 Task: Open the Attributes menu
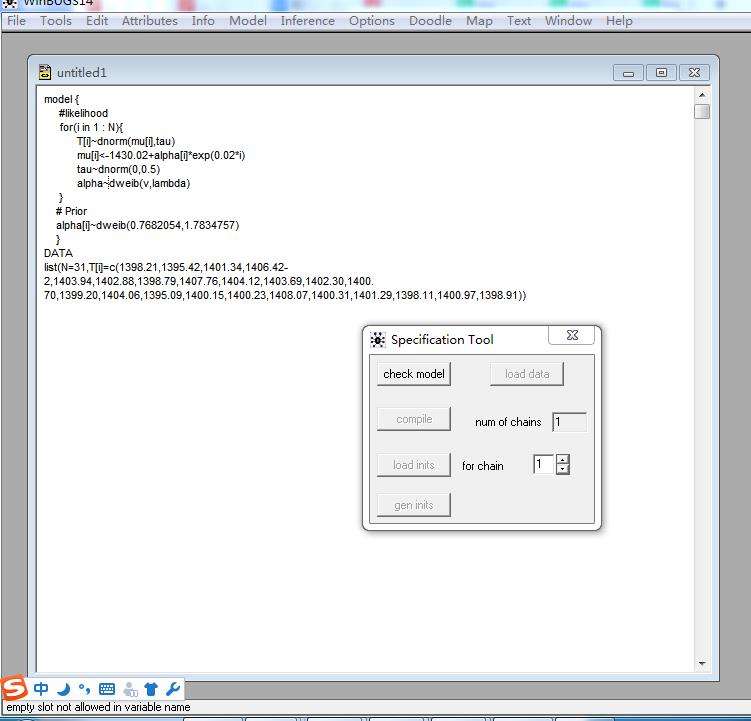coord(149,21)
